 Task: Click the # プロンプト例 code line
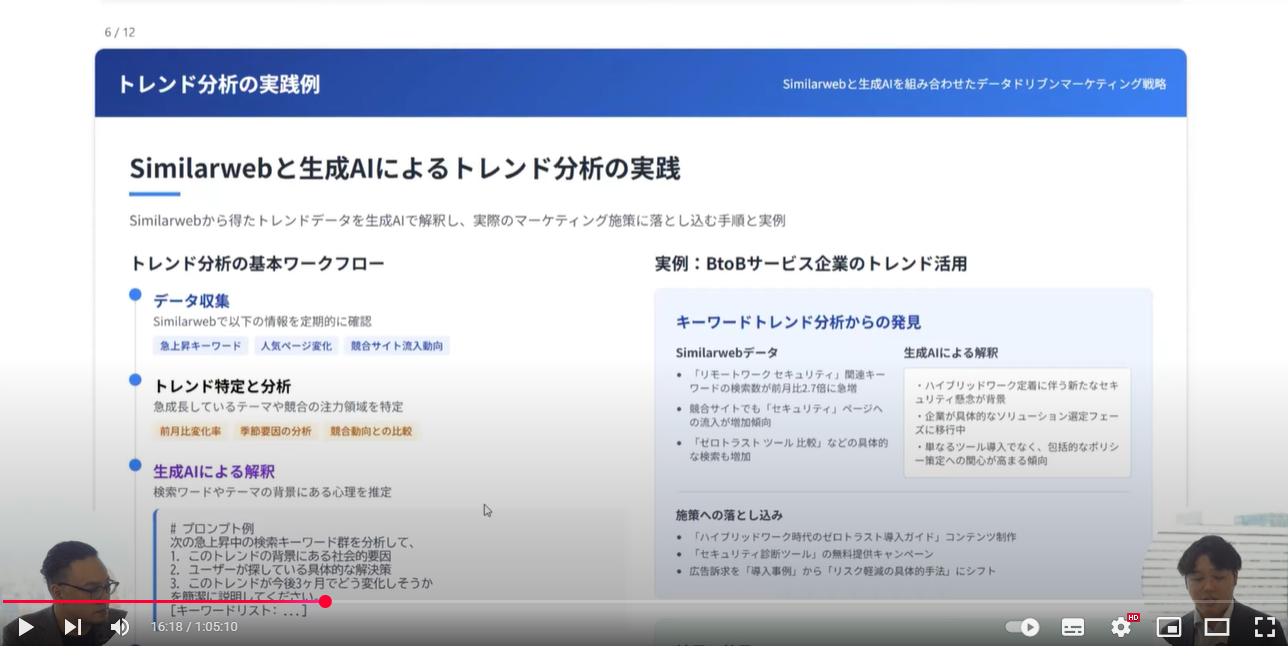(x=212, y=528)
